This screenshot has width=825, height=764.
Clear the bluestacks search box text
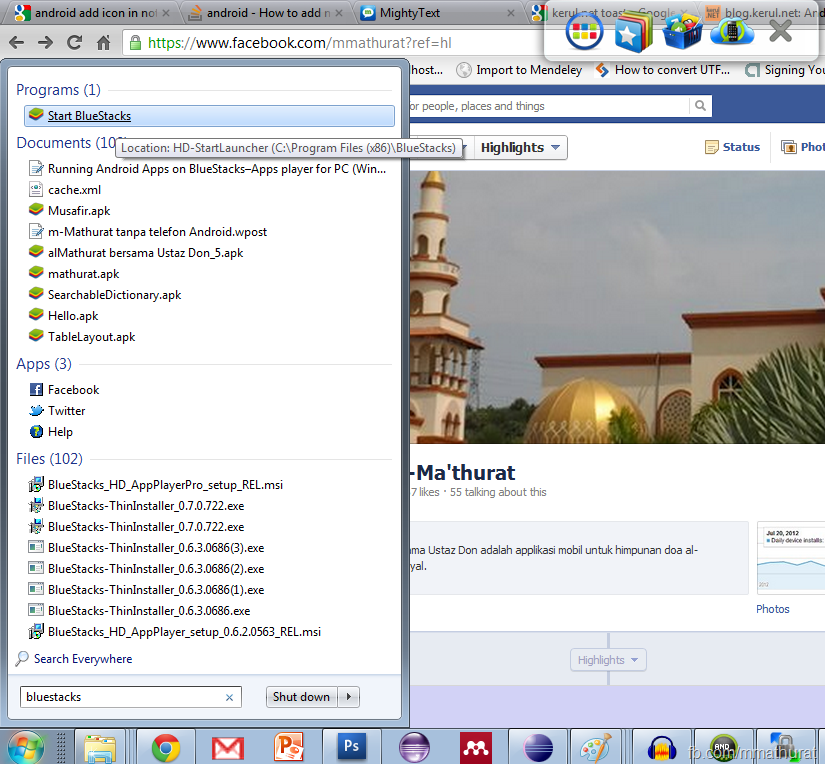(229, 697)
